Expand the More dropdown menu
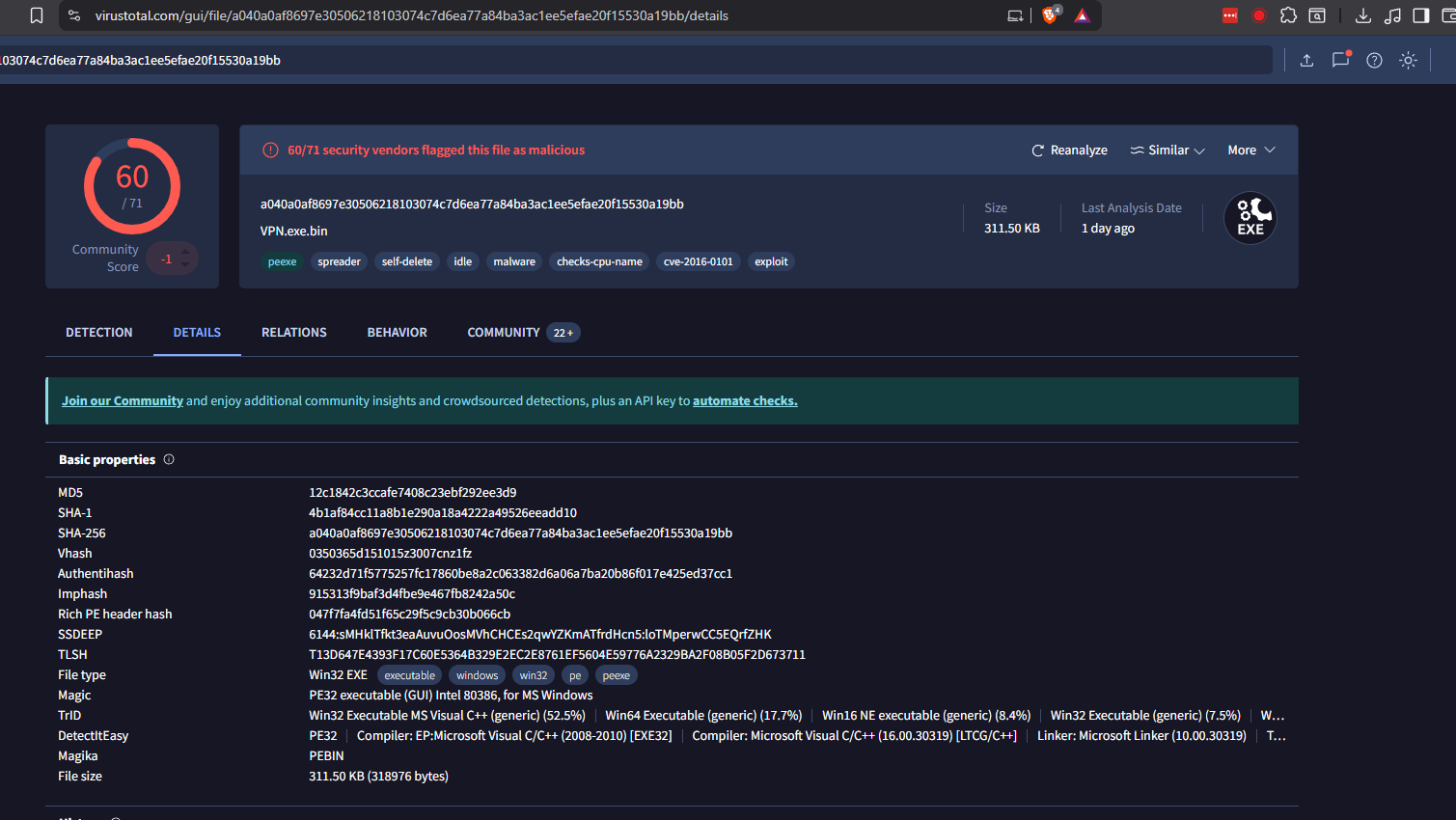The width and height of the screenshot is (1456, 820). [1250, 150]
